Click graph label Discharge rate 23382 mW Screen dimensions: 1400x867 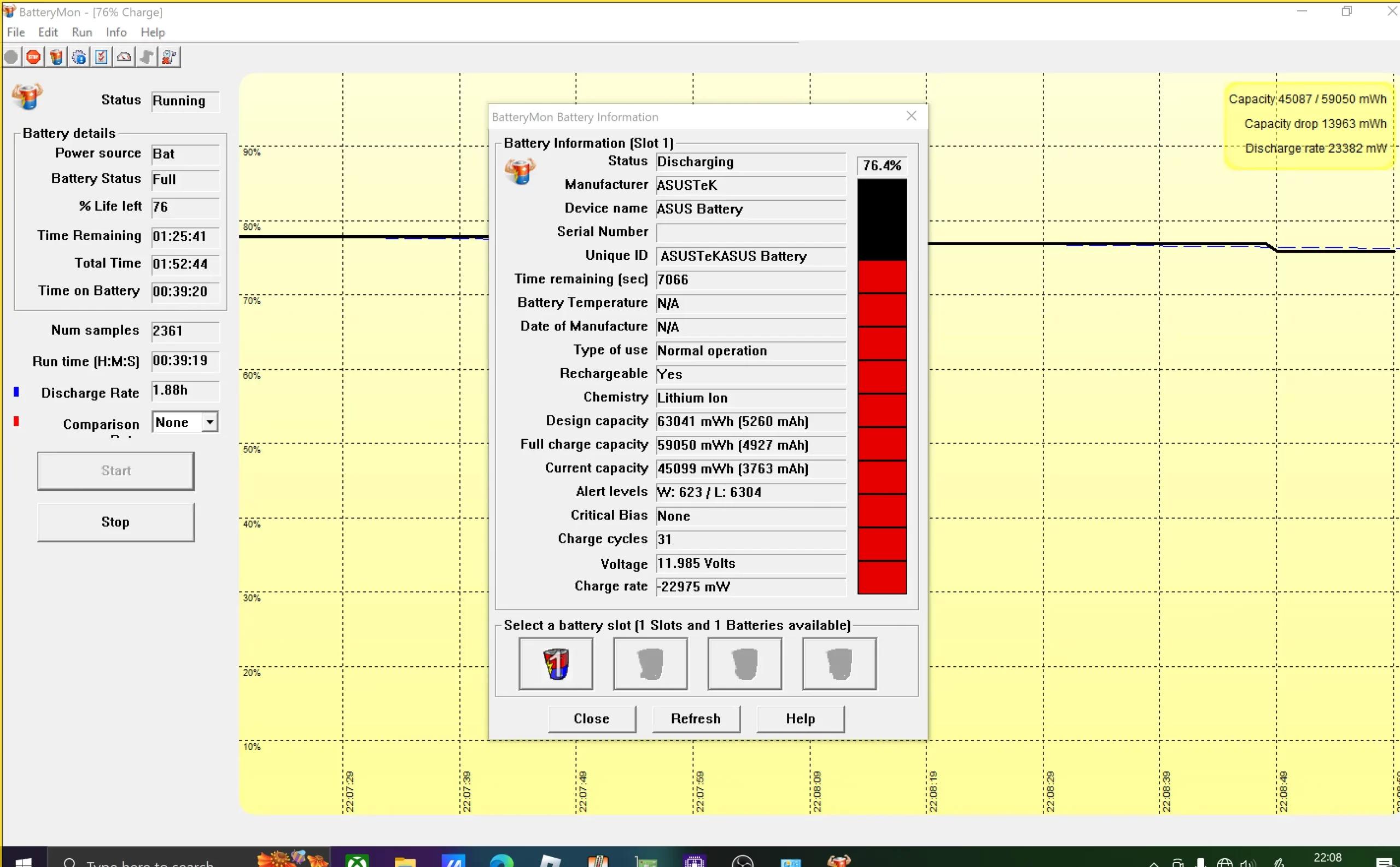[x=1316, y=149]
